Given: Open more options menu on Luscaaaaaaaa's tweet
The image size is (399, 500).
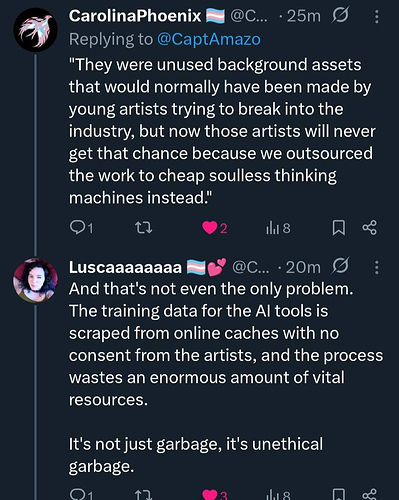Looking at the screenshot, I should (x=377, y=267).
